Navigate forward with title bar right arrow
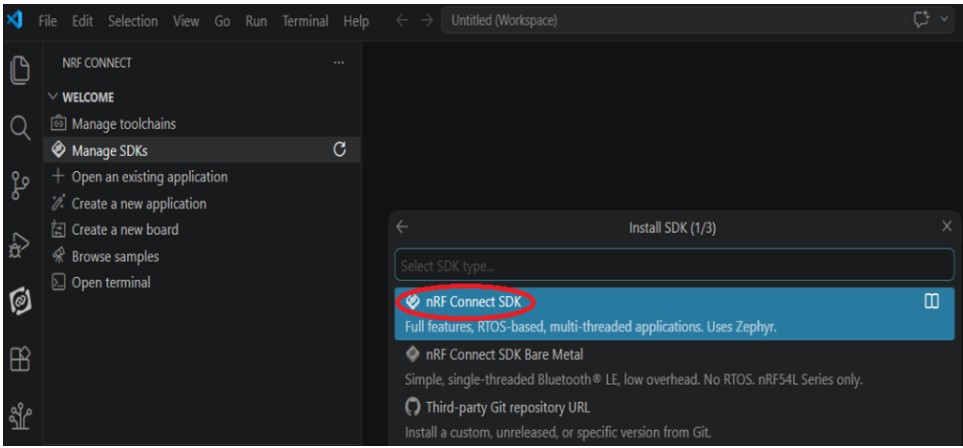Screen dimensions: 963x448 [x=427, y=20]
